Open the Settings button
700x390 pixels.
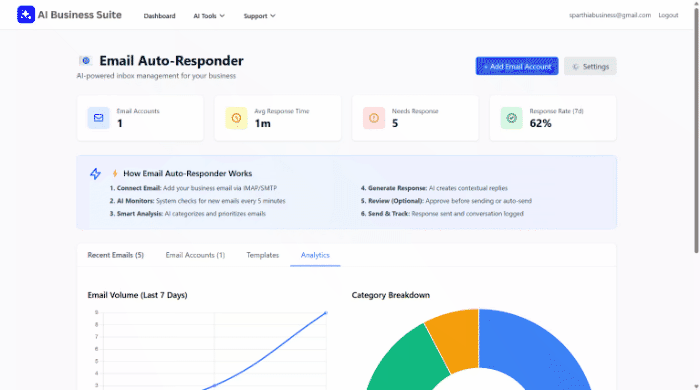pyautogui.click(x=590, y=66)
